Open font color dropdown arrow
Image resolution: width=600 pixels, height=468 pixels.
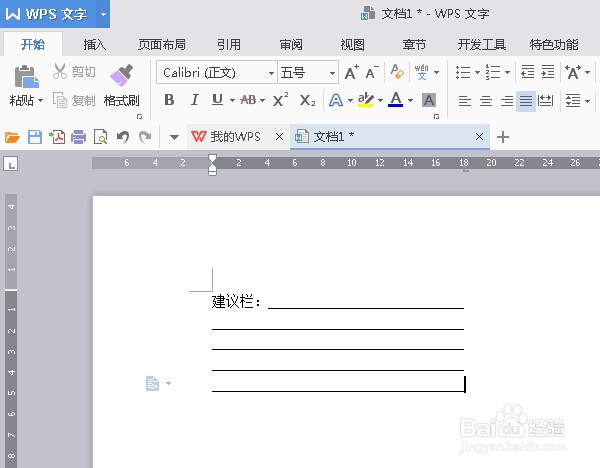(410, 101)
